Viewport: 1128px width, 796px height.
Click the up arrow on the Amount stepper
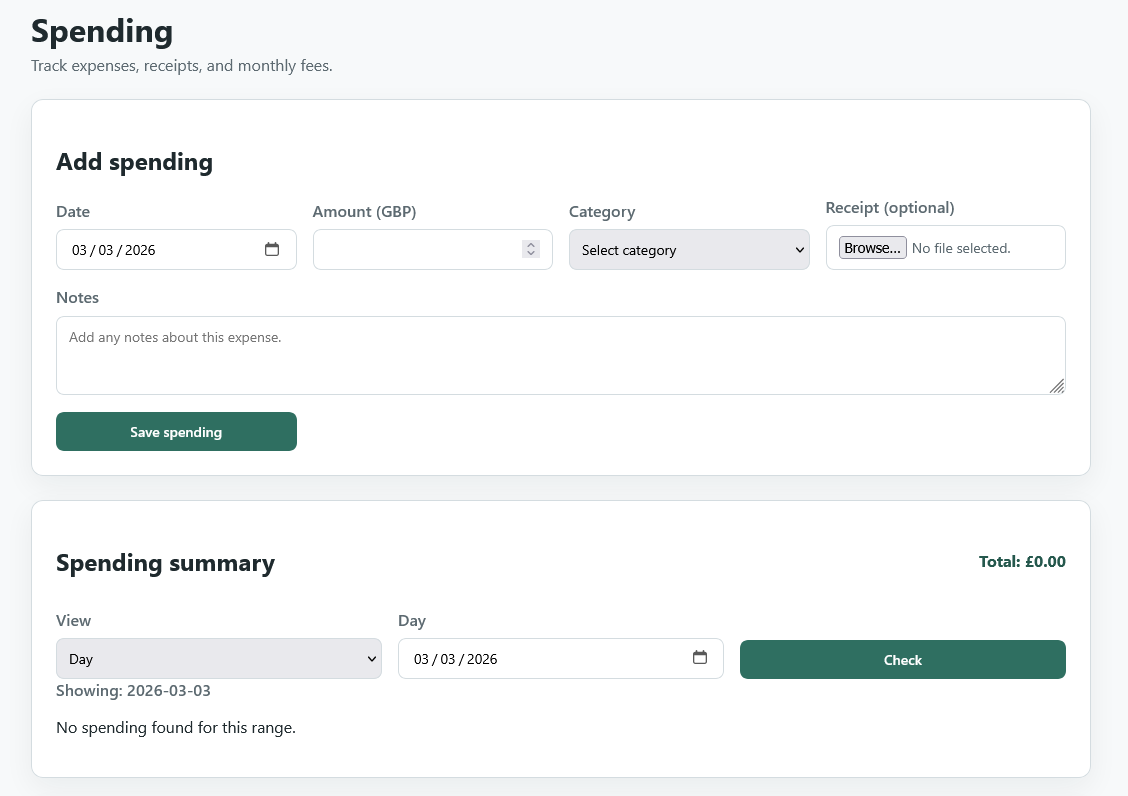tap(530, 245)
